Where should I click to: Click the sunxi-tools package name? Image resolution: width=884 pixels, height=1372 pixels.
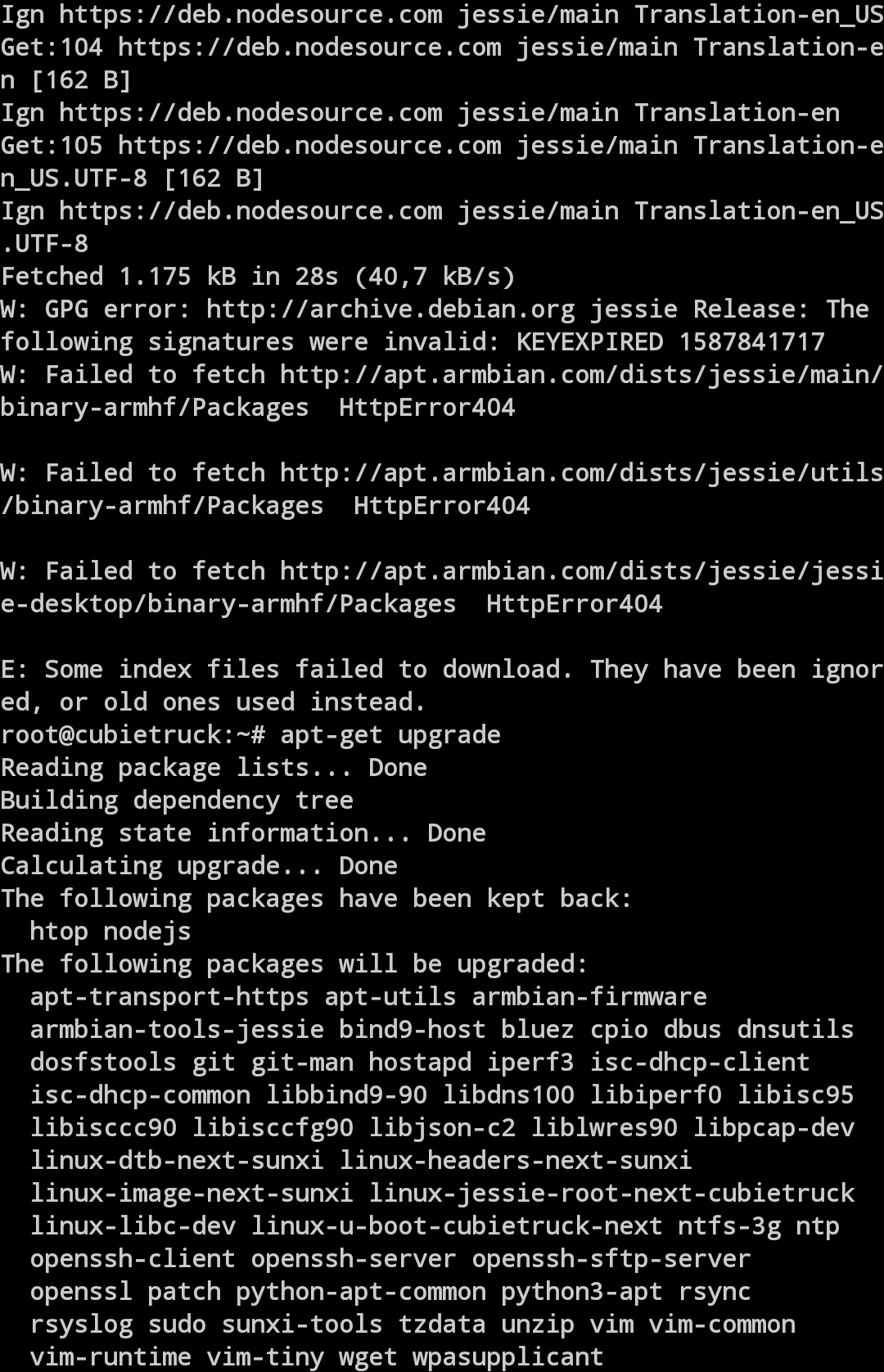tap(302, 1325)
